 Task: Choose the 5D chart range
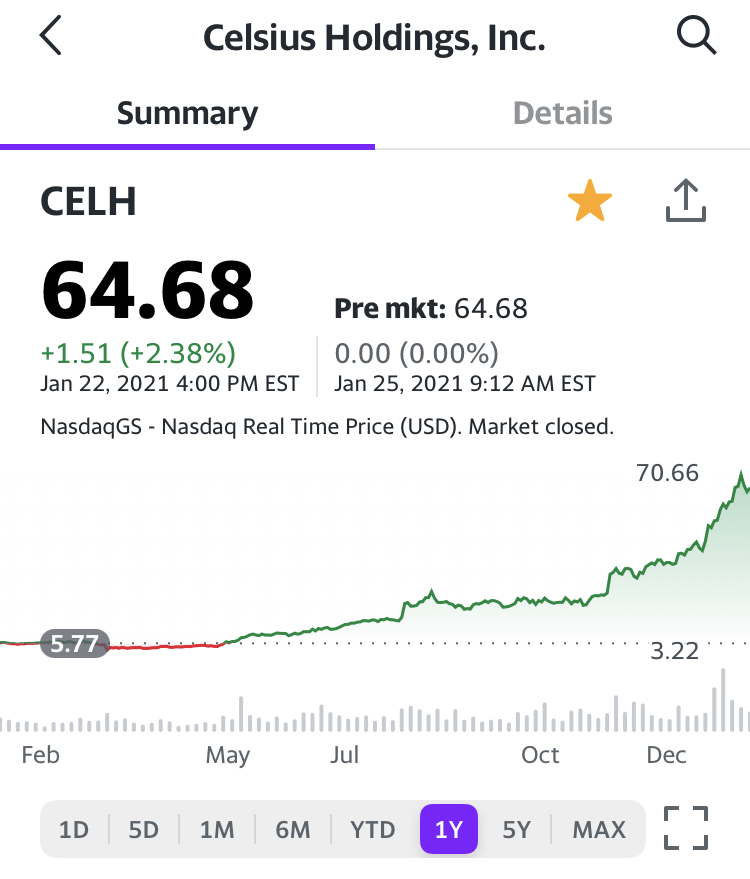click(x=144, y=829)
